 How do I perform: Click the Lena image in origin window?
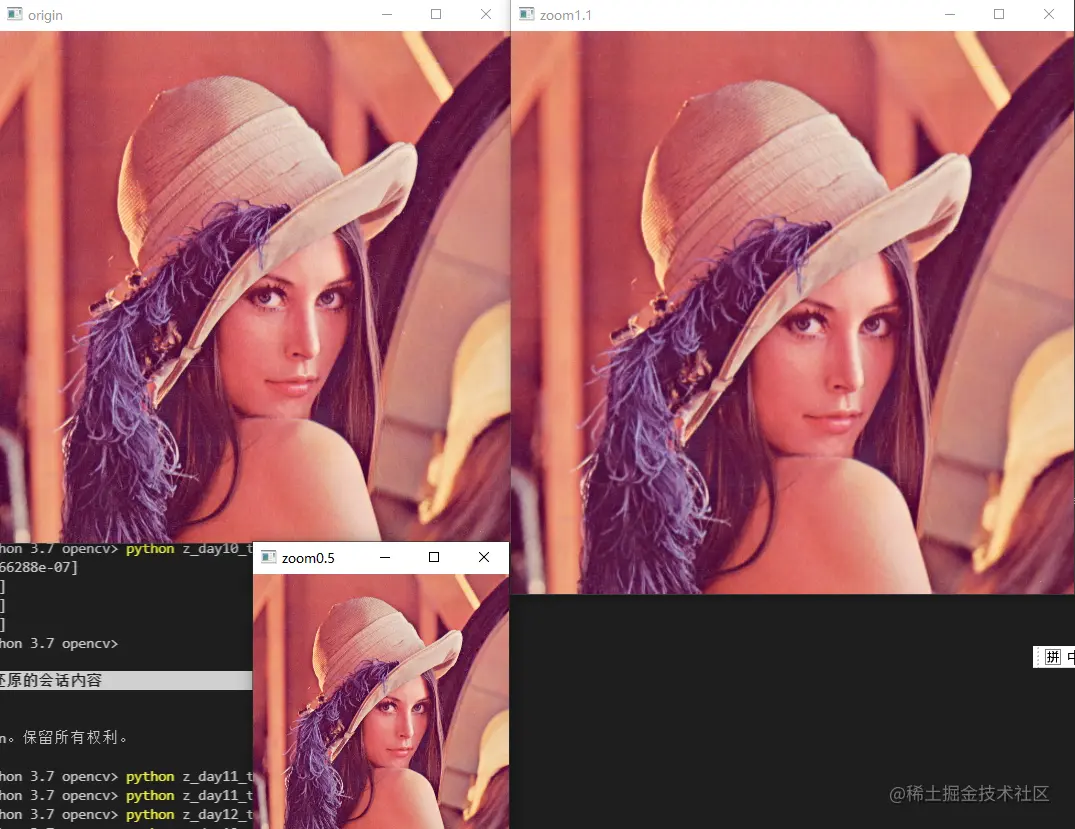point(254,287)
